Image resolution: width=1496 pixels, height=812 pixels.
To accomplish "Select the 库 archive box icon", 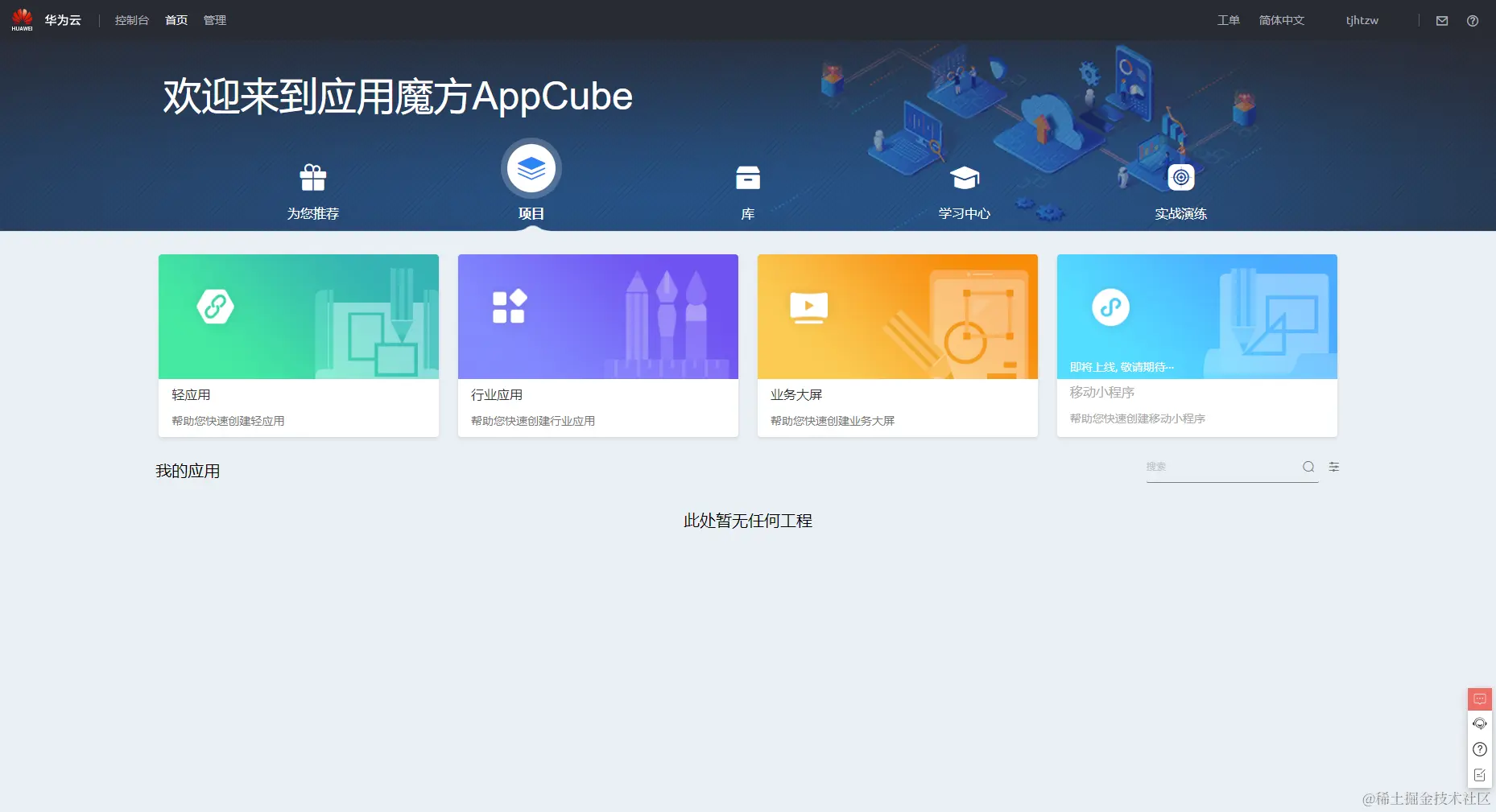I will click(x=748, y=178).
